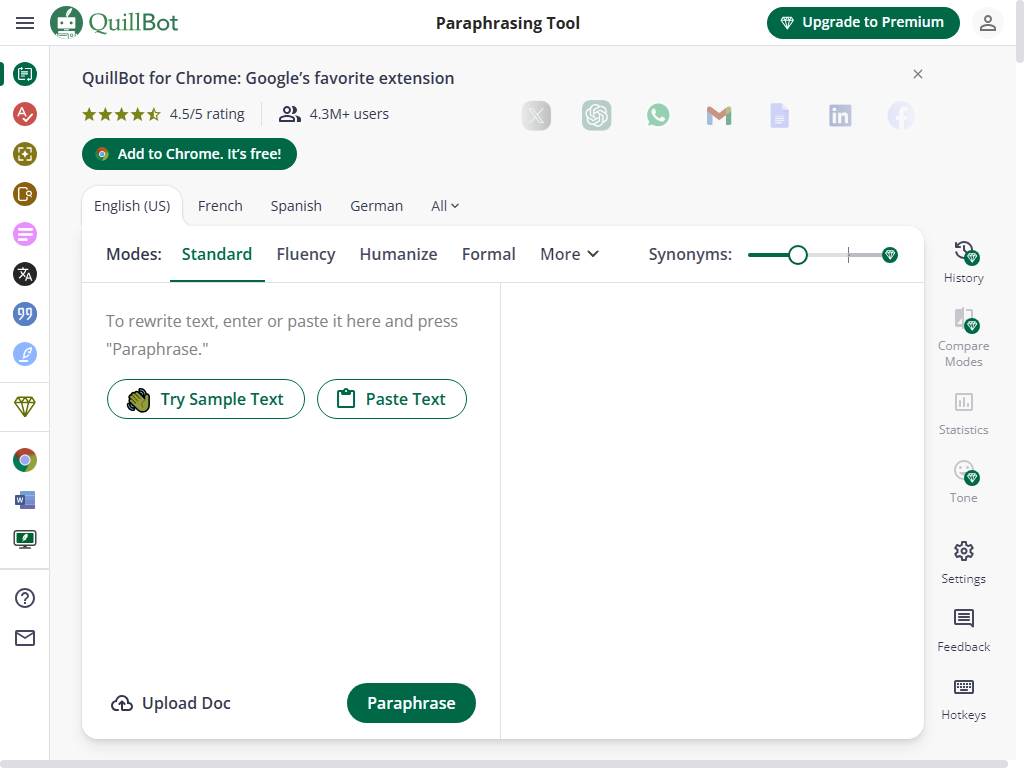The height and width of the screenshot is (768, 1024).
Task: Click the Synonyms slider midpoint tick mark
Action: (x=848, y=255)
